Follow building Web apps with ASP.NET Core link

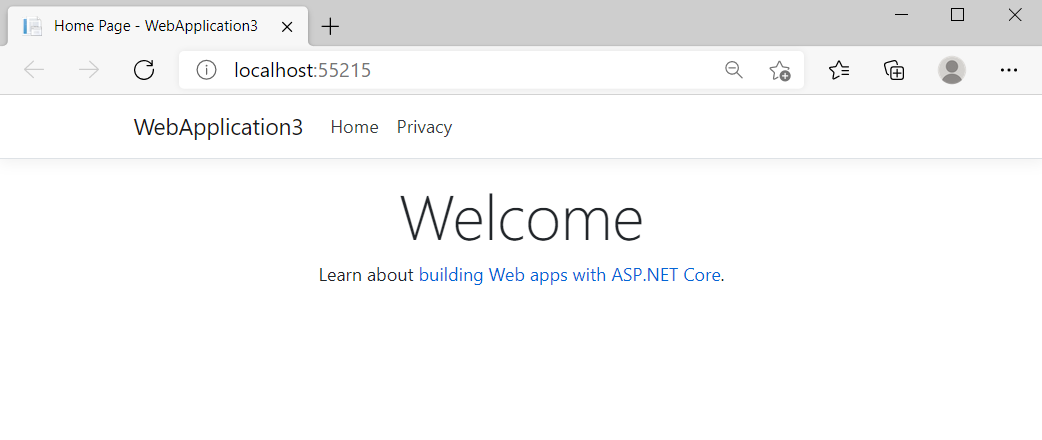pos(570,275)
